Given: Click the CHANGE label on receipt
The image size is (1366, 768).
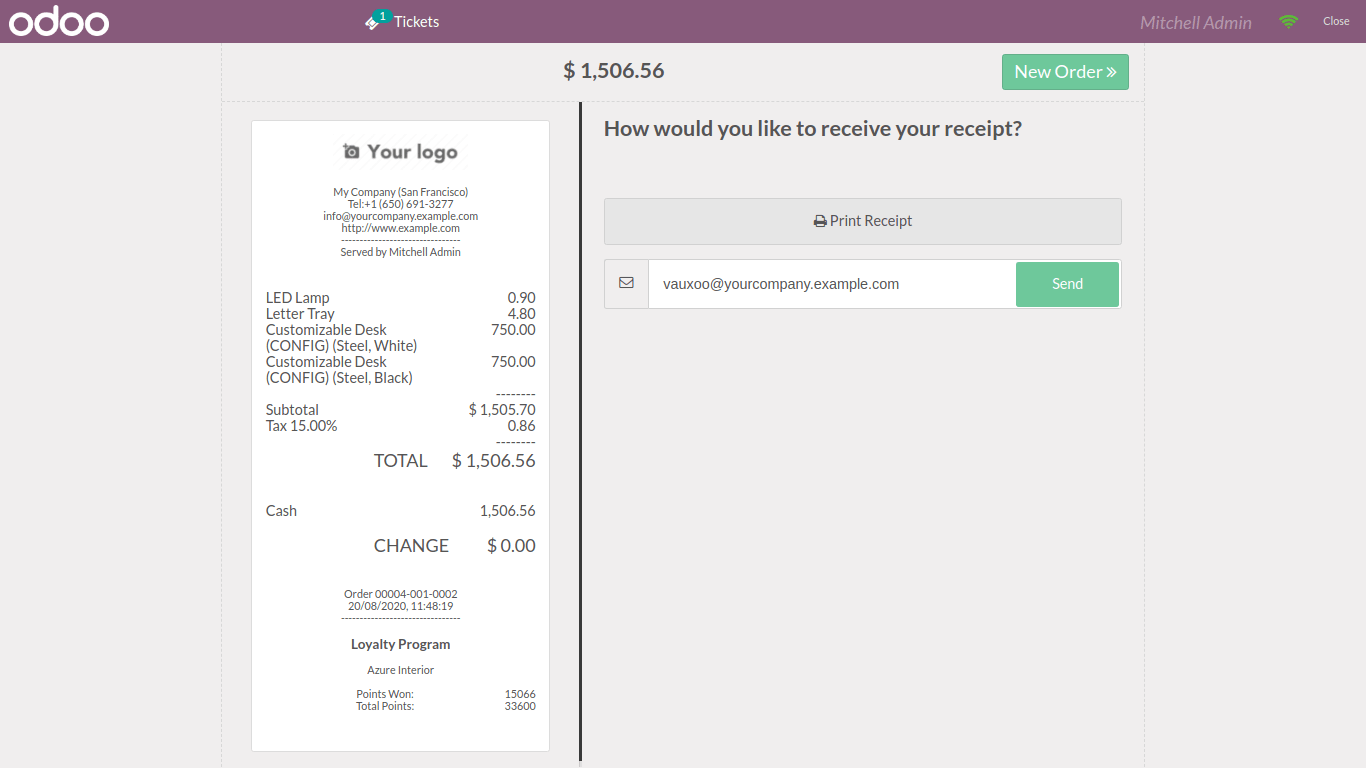Looking at the screenshot, I should [x=411, y=546].
